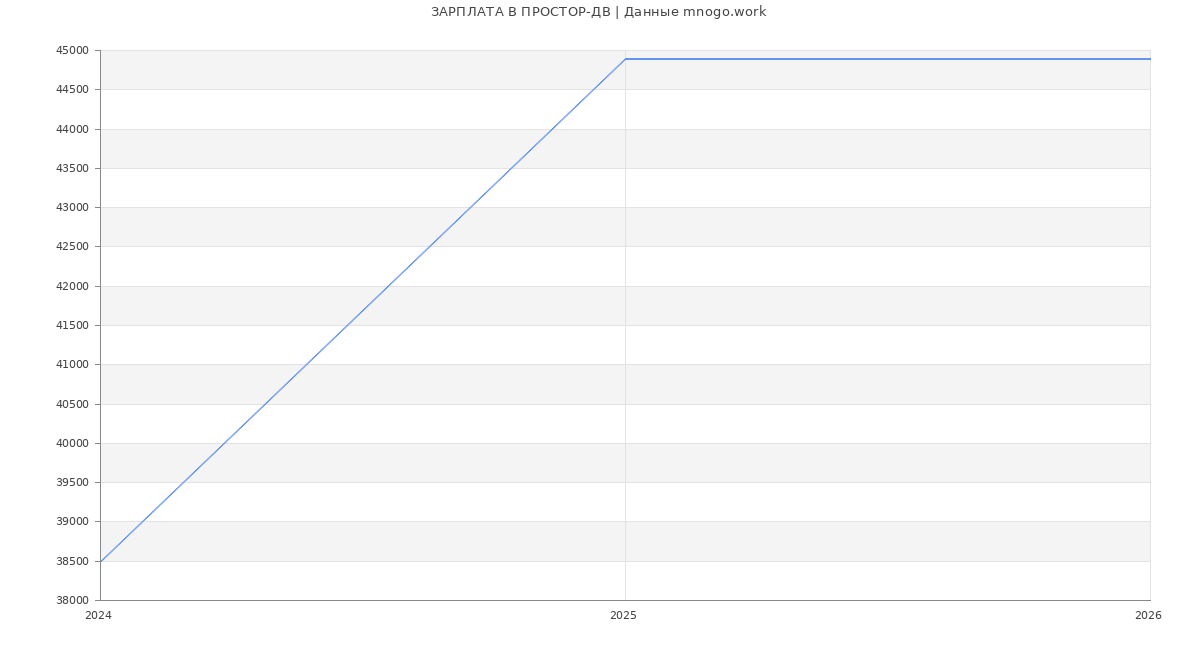Click the 44000 y-axis label

(72, 130)
